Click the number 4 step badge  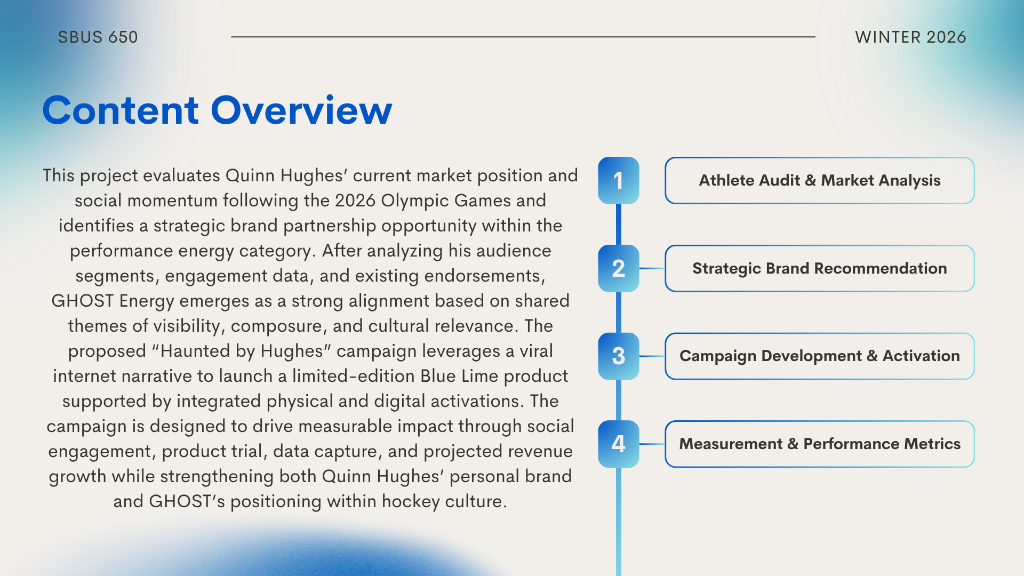(618, 444)
